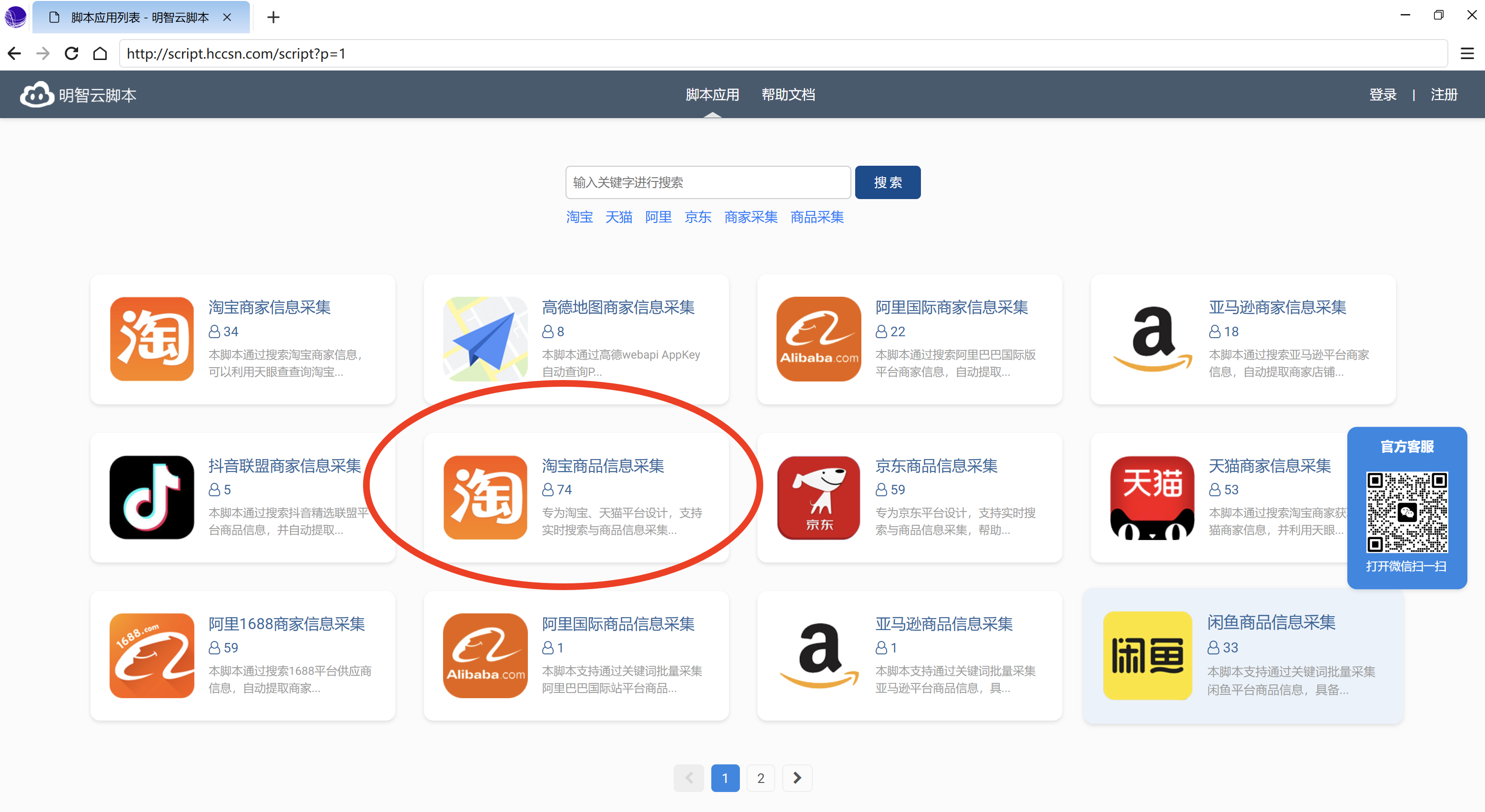Open the 阿里国际商家信息采集 title

coord(951,307)
